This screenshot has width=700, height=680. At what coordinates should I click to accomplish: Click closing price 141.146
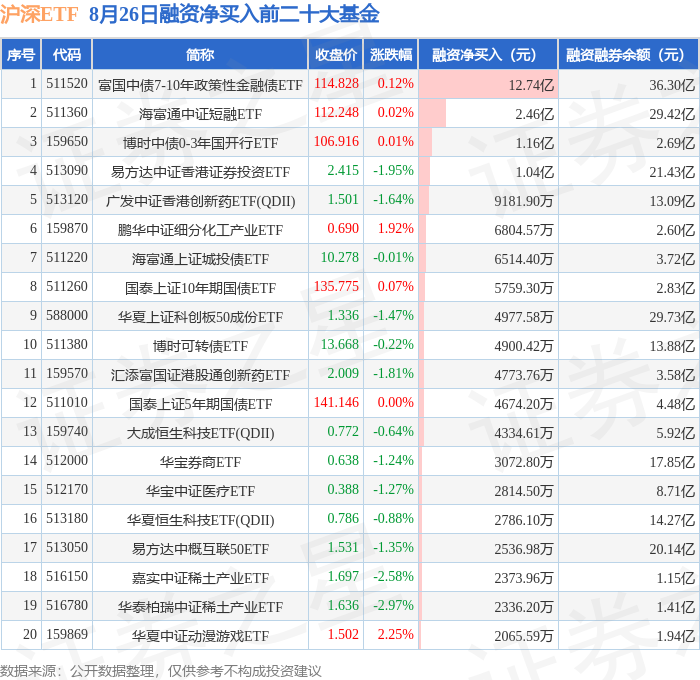click(x=336, y=403)
